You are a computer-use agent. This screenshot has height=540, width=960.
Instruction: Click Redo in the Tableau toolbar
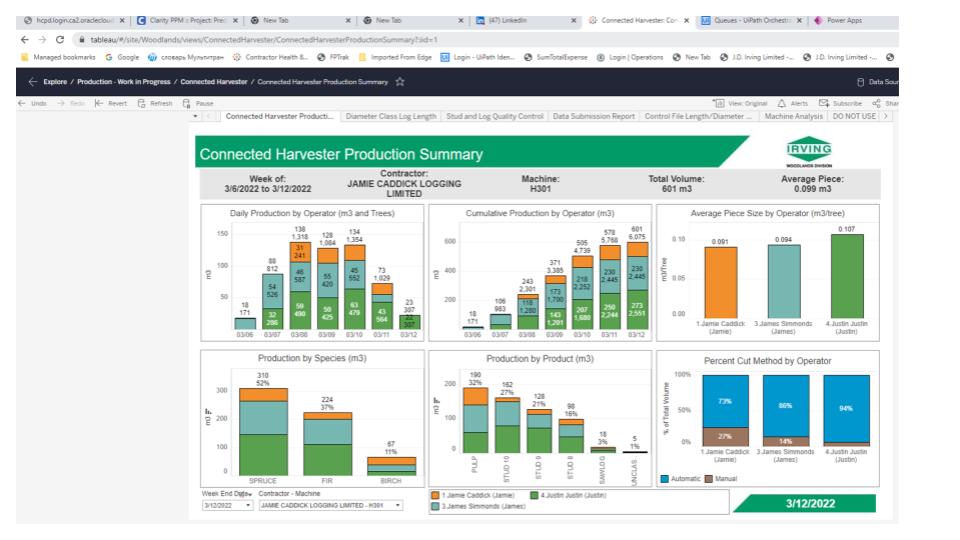pos(71,103)
